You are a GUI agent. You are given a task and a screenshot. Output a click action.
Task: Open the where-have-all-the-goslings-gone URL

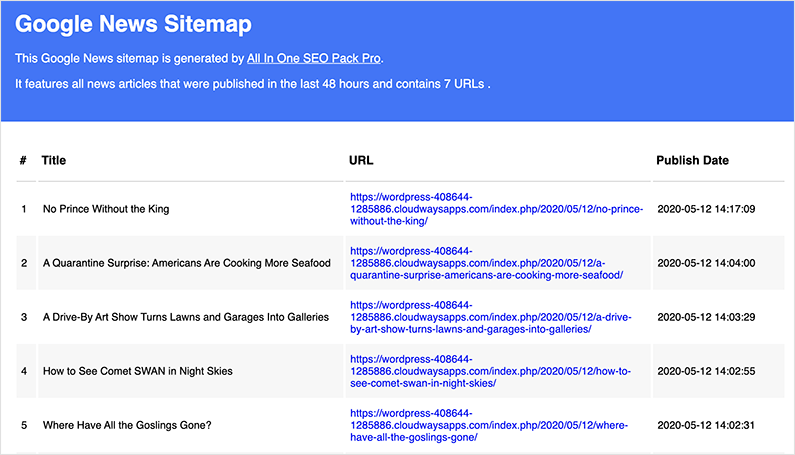489,425
